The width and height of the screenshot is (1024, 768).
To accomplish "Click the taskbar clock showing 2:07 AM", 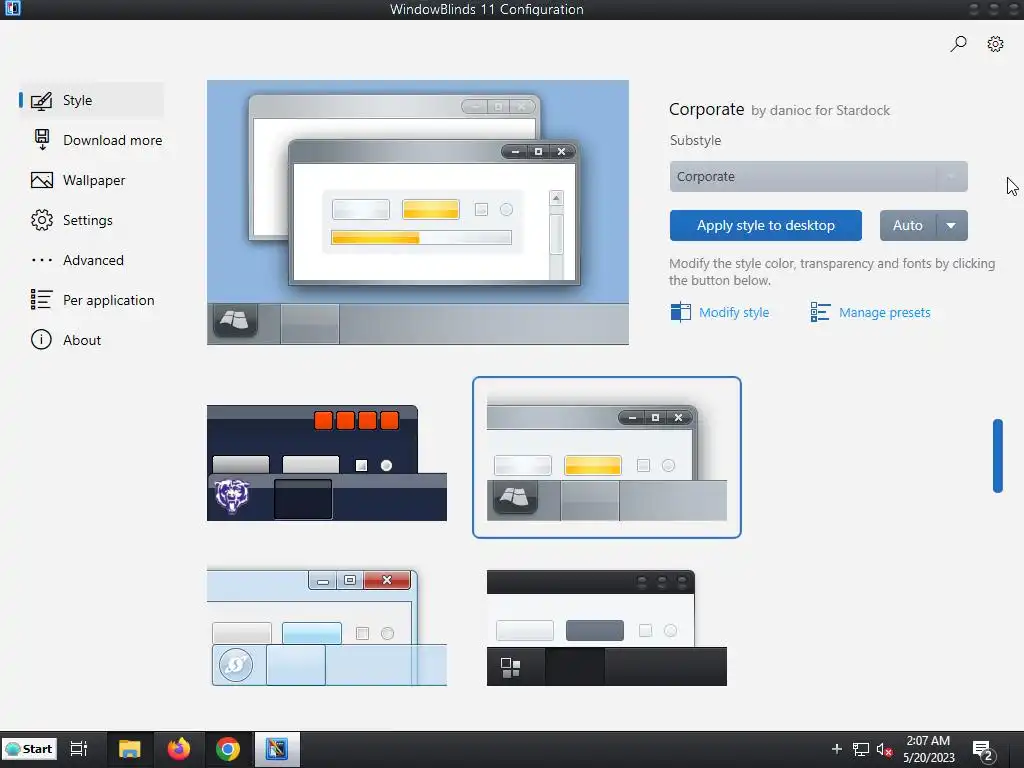I will click(929, 749).
